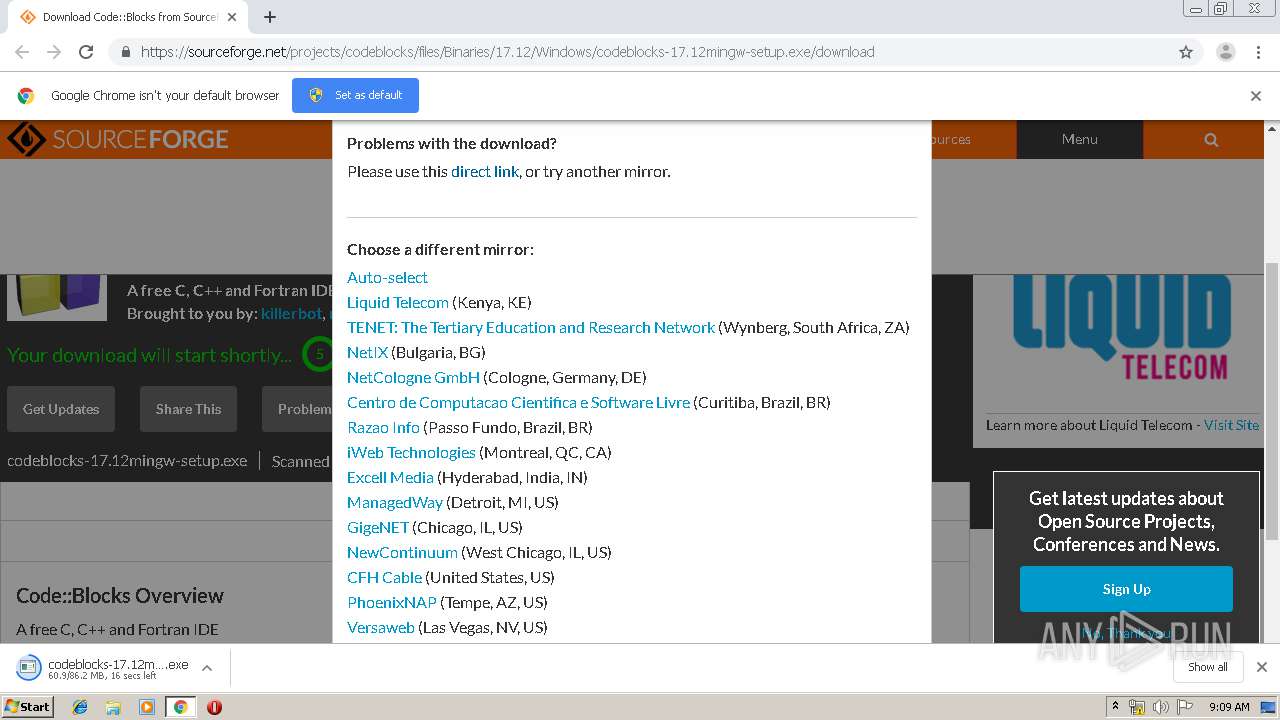Image resolution: width=1280 pixels, height=720 pixels.
Task: Open the killerbot author link
Action: (x=291, y=313)
